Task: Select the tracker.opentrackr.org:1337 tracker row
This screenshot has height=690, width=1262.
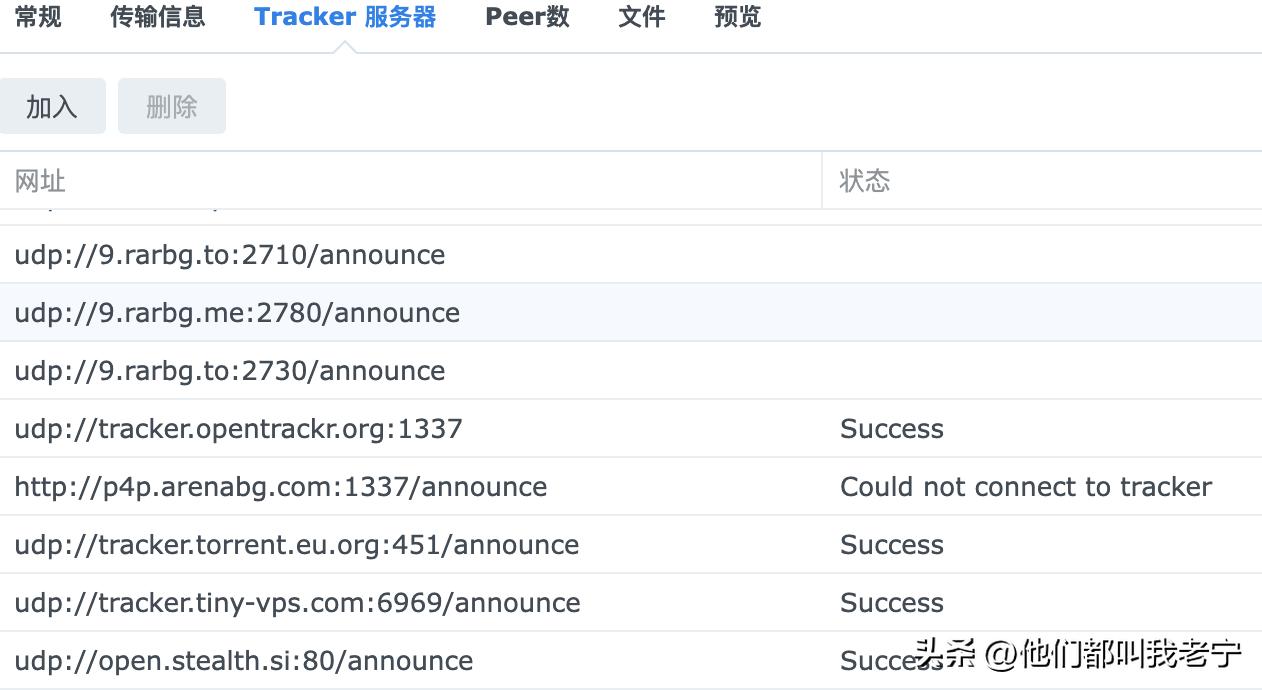Action: click(x=238, y=429)
